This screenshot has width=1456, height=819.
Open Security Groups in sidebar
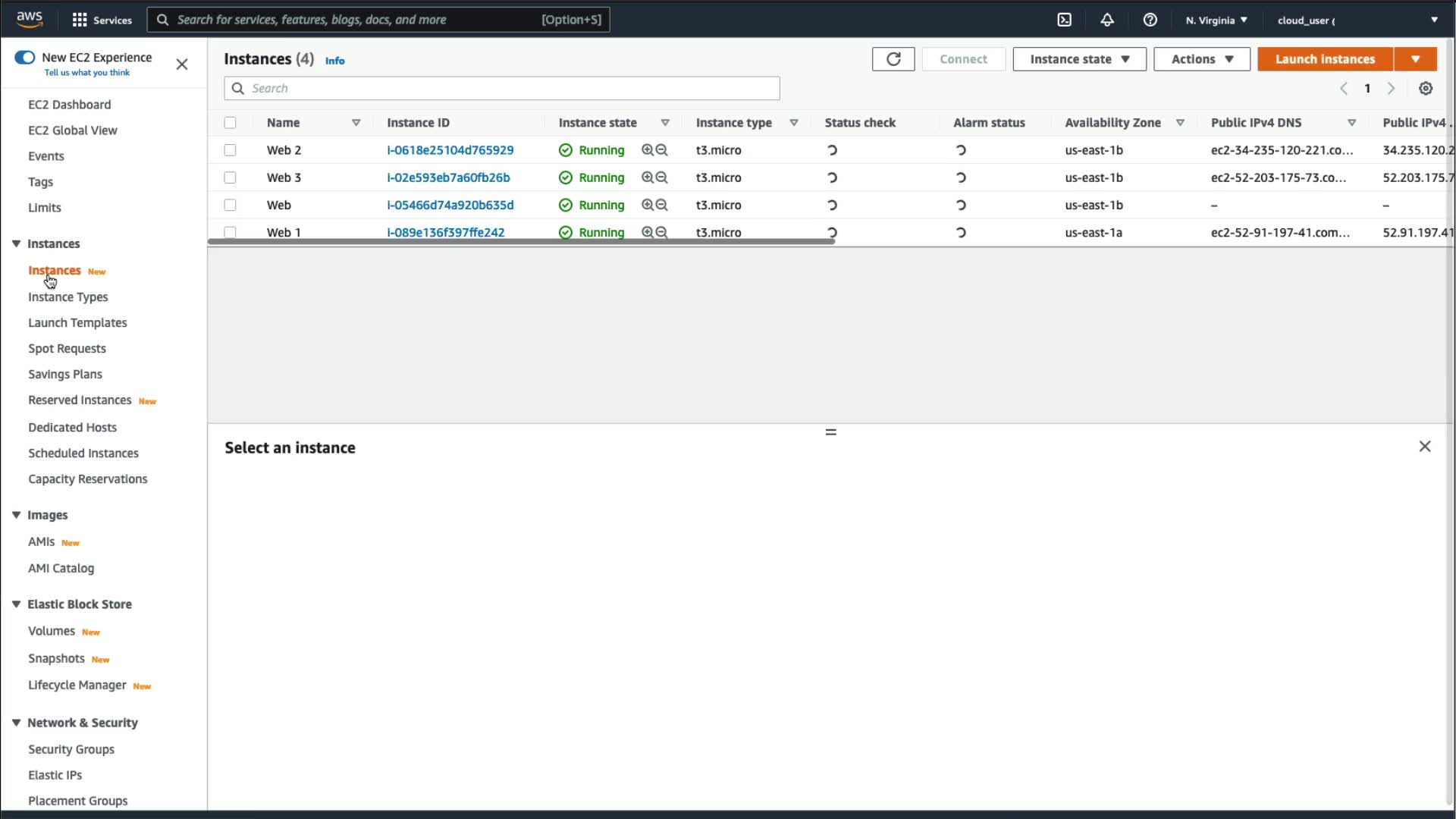click(71, 749)
